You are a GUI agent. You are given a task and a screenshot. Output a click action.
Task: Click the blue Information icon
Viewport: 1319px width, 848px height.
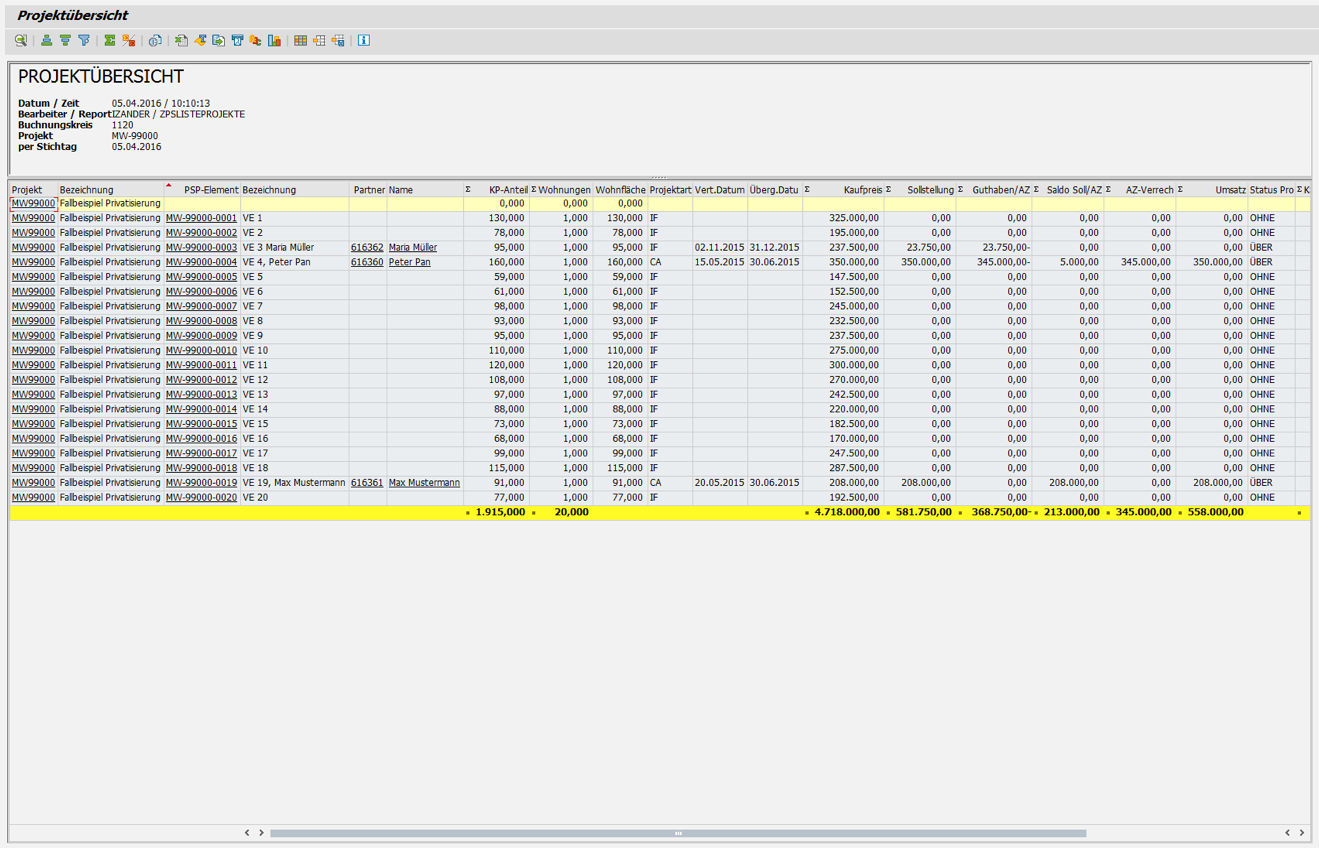tap(364, 41)
